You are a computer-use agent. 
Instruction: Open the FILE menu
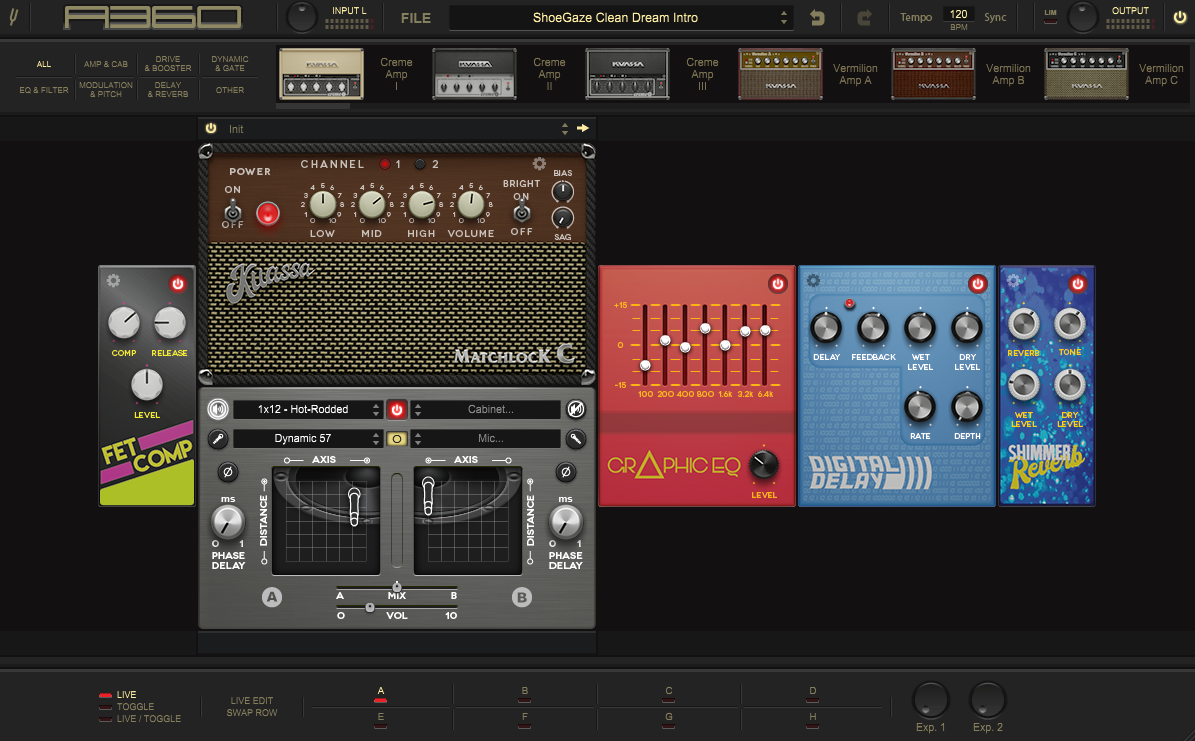[x=415, y=18]
